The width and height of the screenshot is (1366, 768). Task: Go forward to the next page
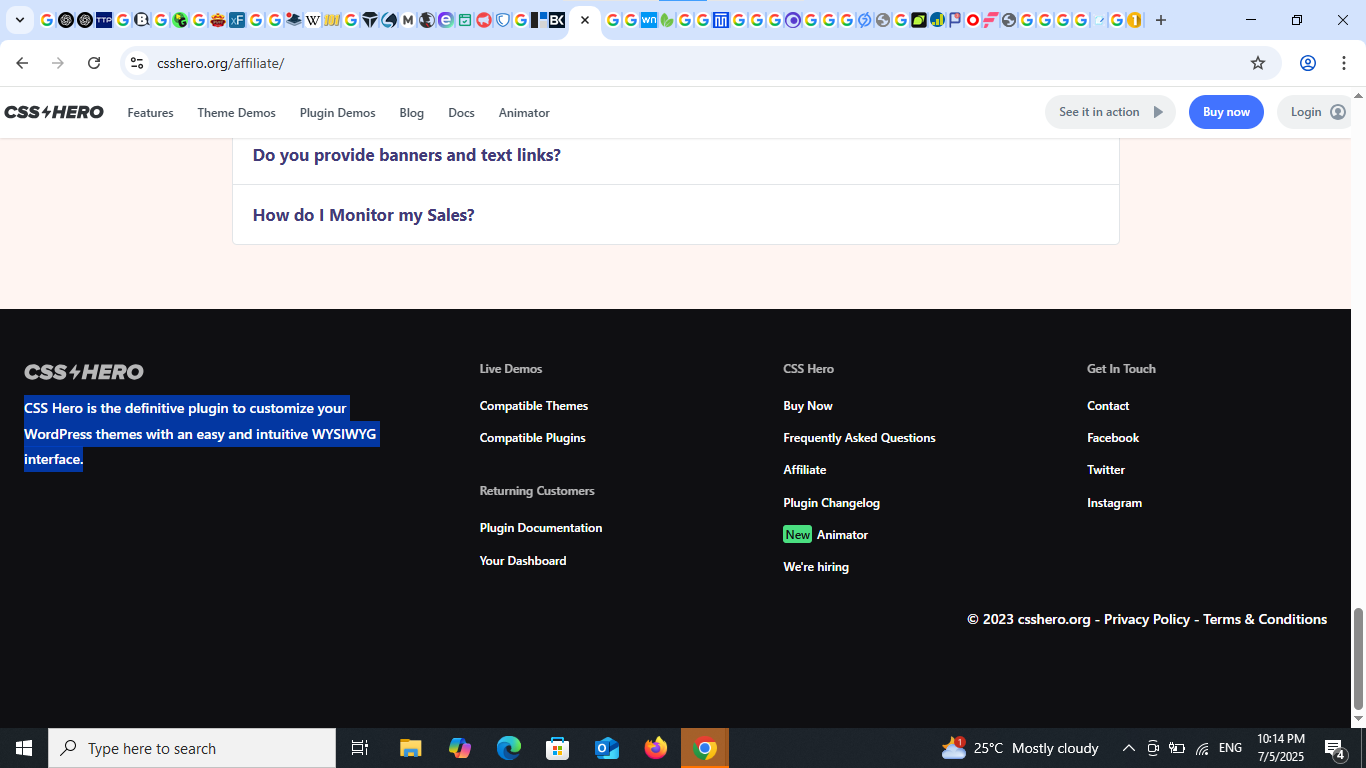[x=58, y=63]
